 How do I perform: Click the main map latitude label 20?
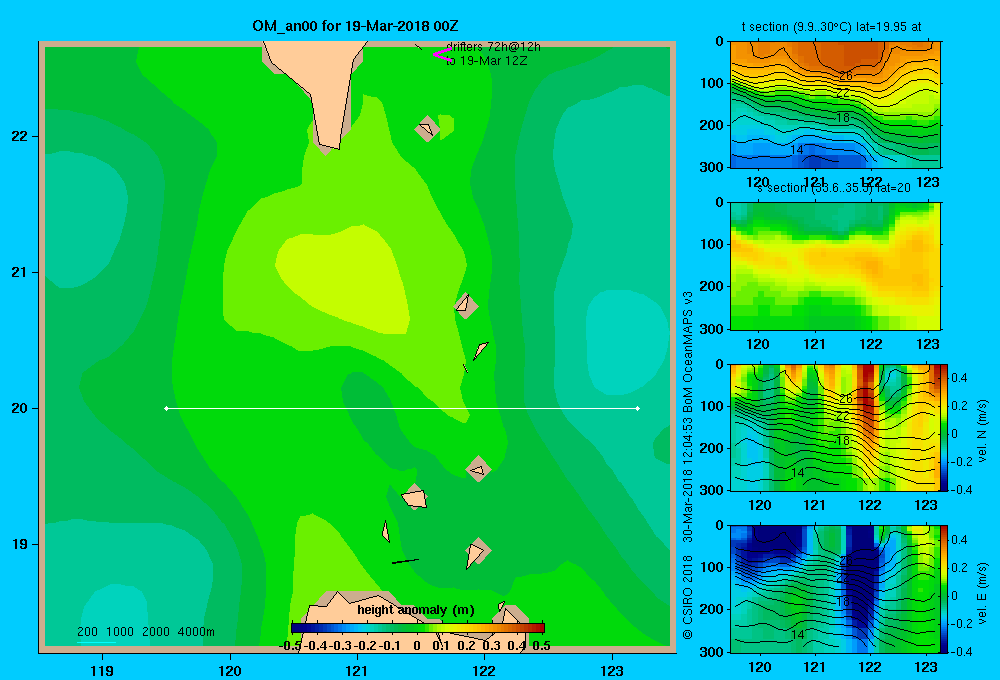point(20,408)
